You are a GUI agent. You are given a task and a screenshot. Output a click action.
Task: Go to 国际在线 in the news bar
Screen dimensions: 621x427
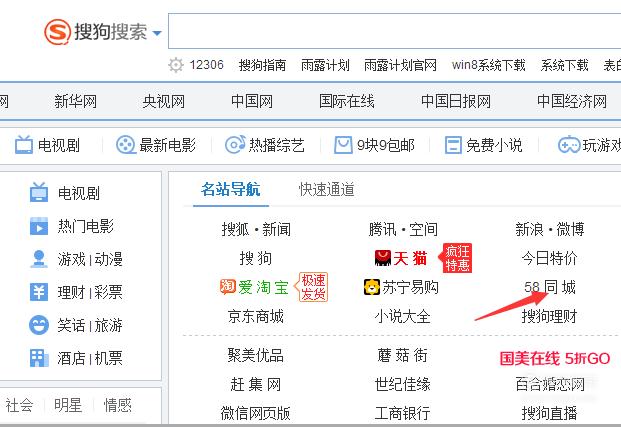347,101
